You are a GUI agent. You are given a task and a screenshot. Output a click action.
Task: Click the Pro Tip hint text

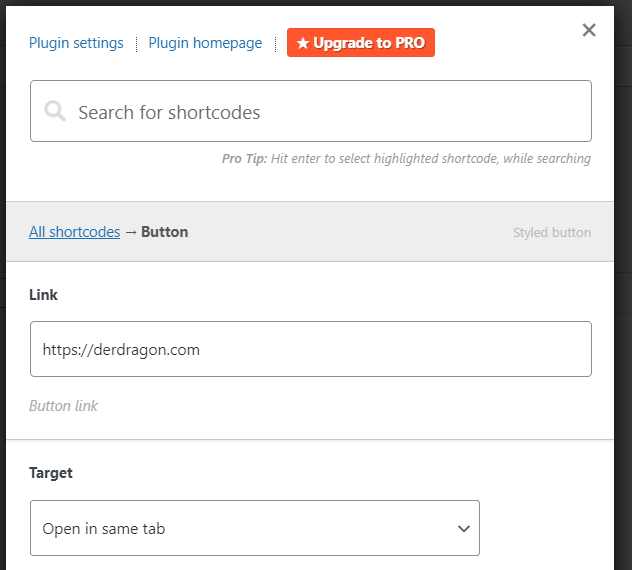[406, 159]
